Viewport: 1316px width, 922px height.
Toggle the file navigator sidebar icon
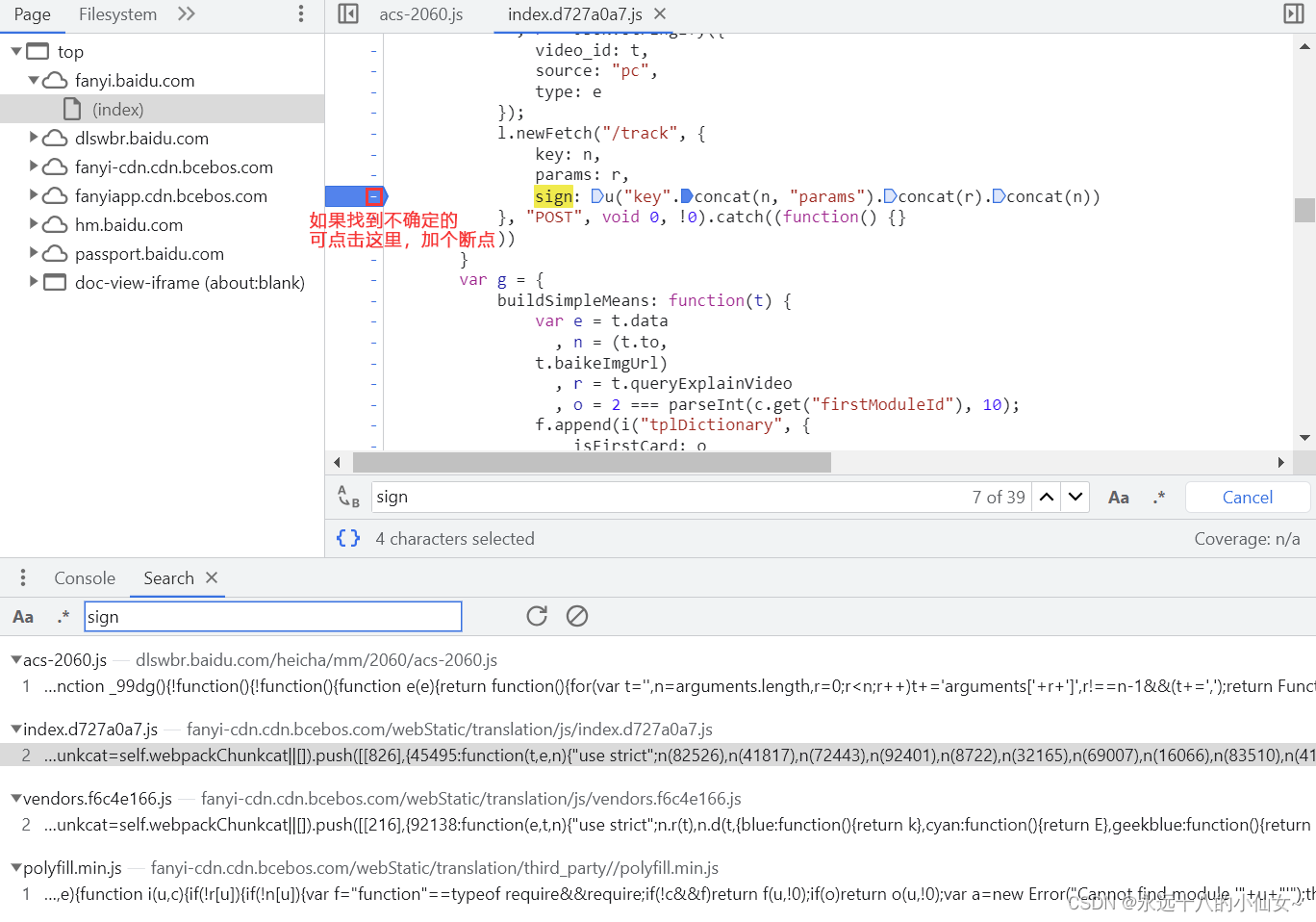click(x=348, y=13)
